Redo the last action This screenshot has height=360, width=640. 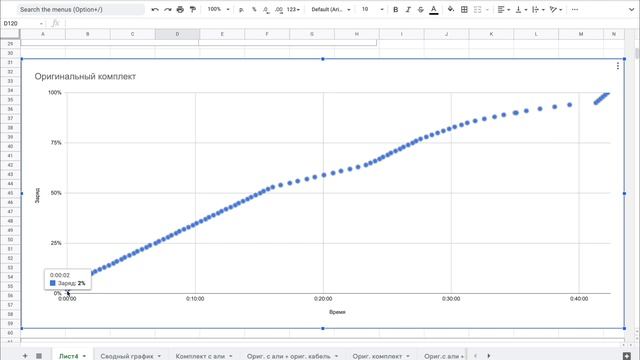tap(167, 9)
